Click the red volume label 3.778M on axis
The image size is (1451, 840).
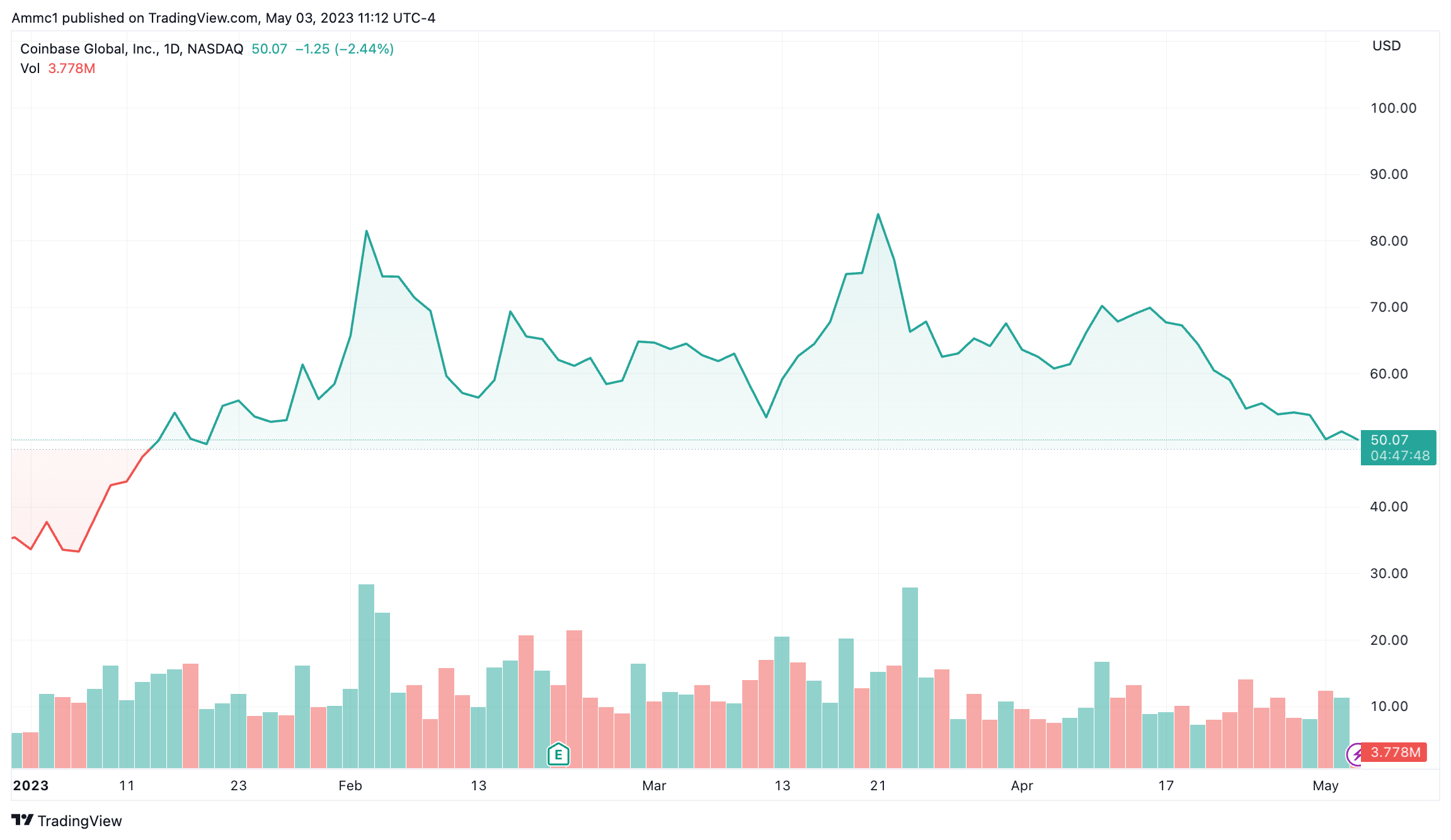pos(1395,752)
